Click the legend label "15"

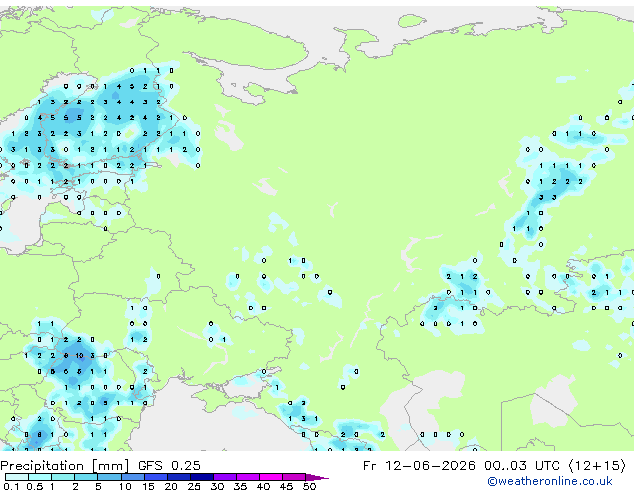[148, 486]
